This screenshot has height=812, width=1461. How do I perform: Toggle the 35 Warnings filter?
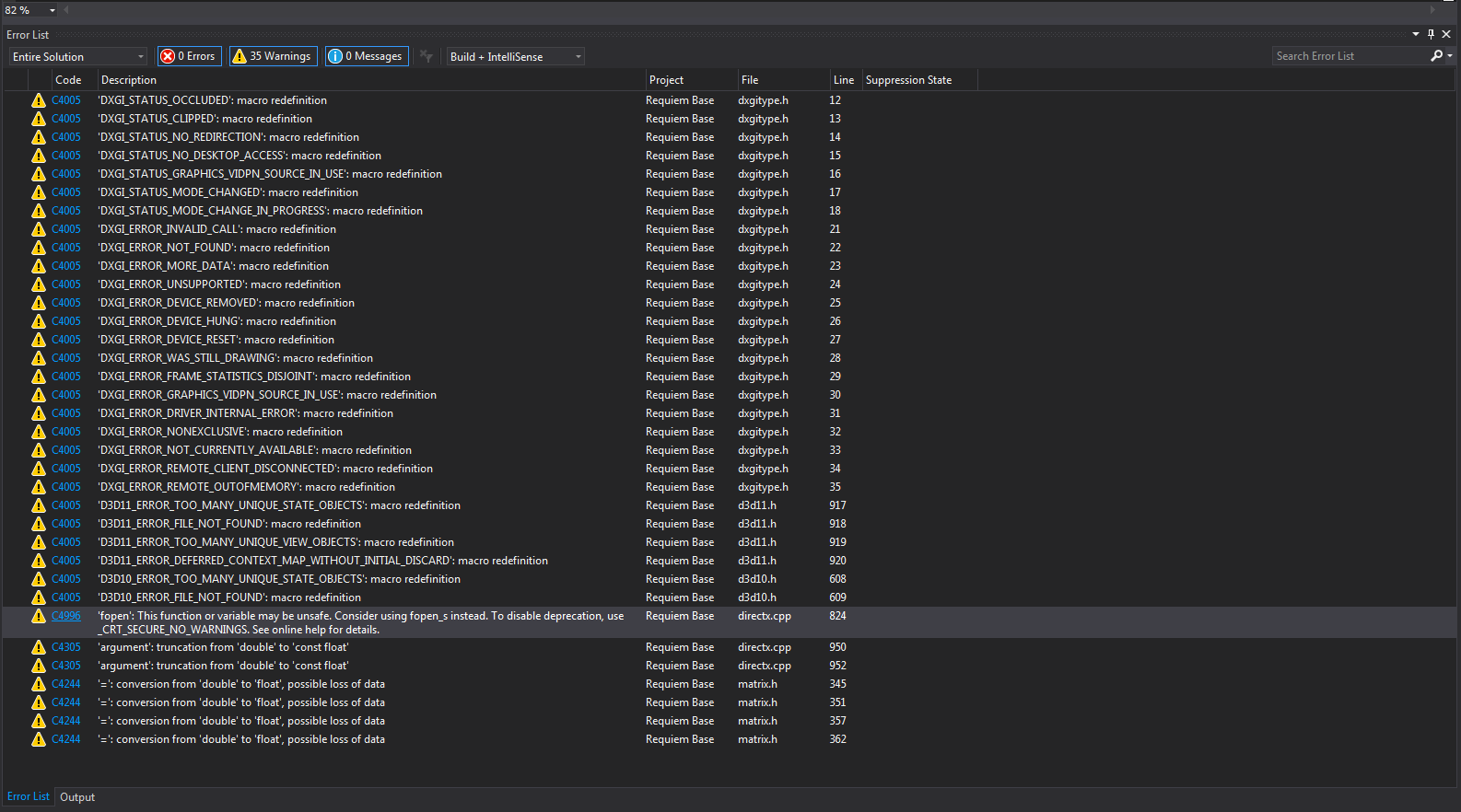[274, 56]
